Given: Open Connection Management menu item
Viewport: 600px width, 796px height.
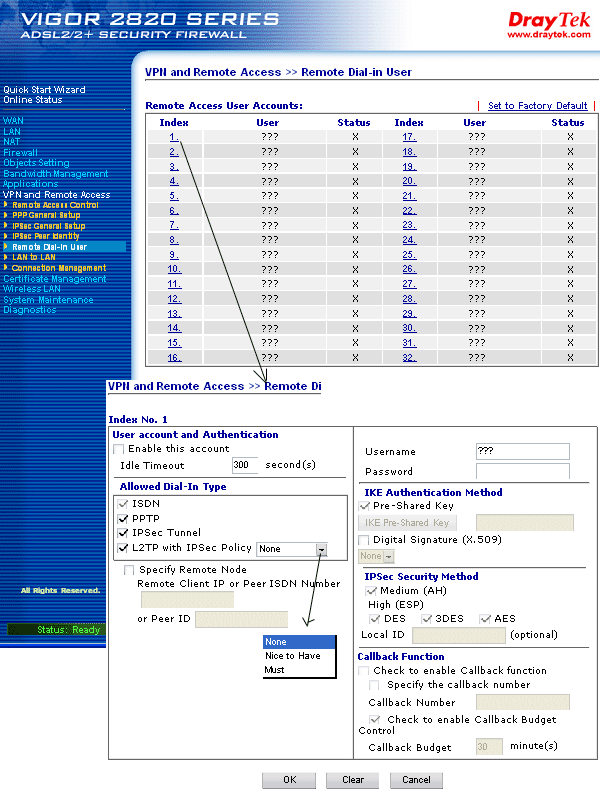Looking at the screenshot, I should tap(59, 268).
